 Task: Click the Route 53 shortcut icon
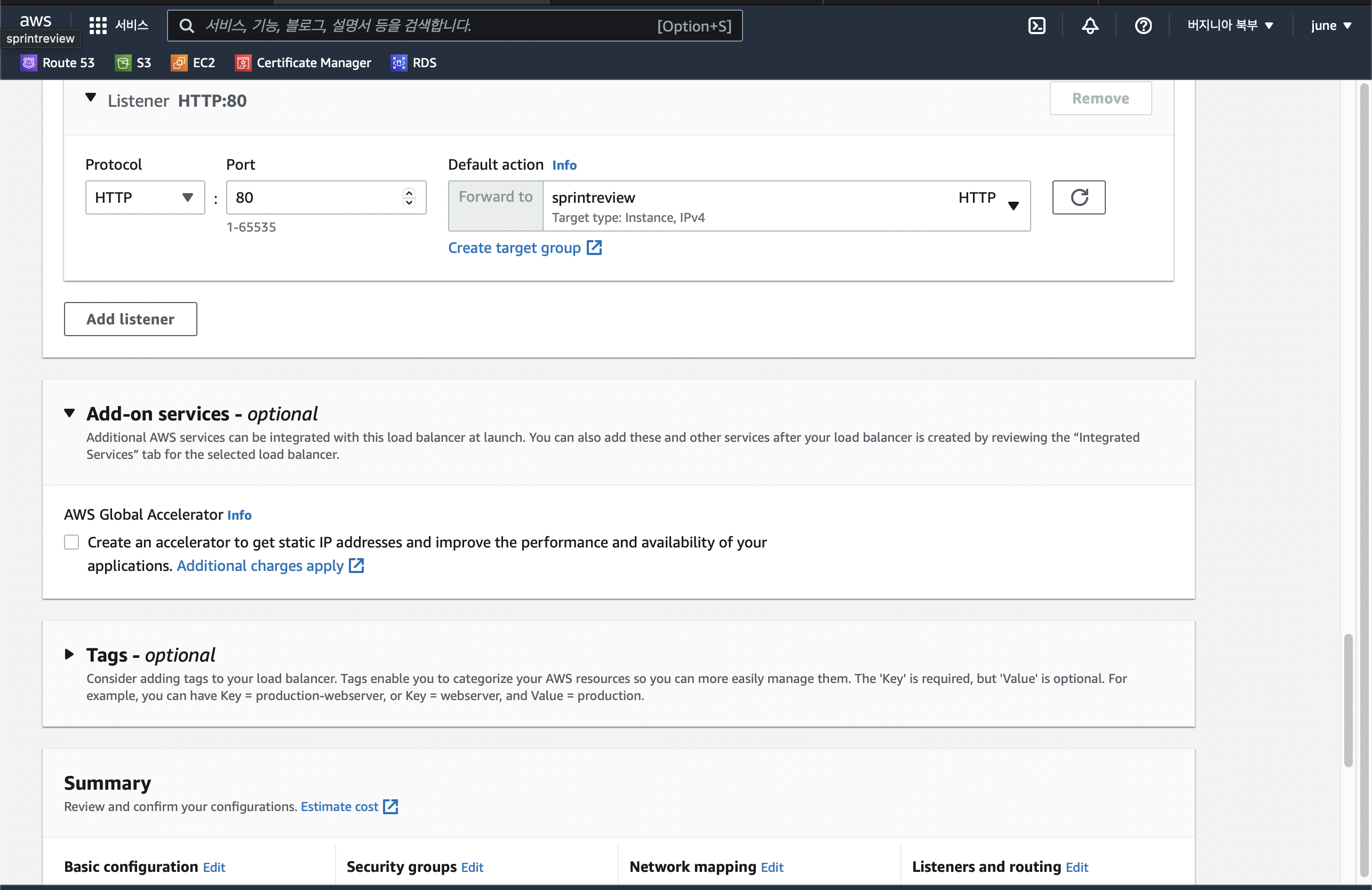click(x=29, y=62)
